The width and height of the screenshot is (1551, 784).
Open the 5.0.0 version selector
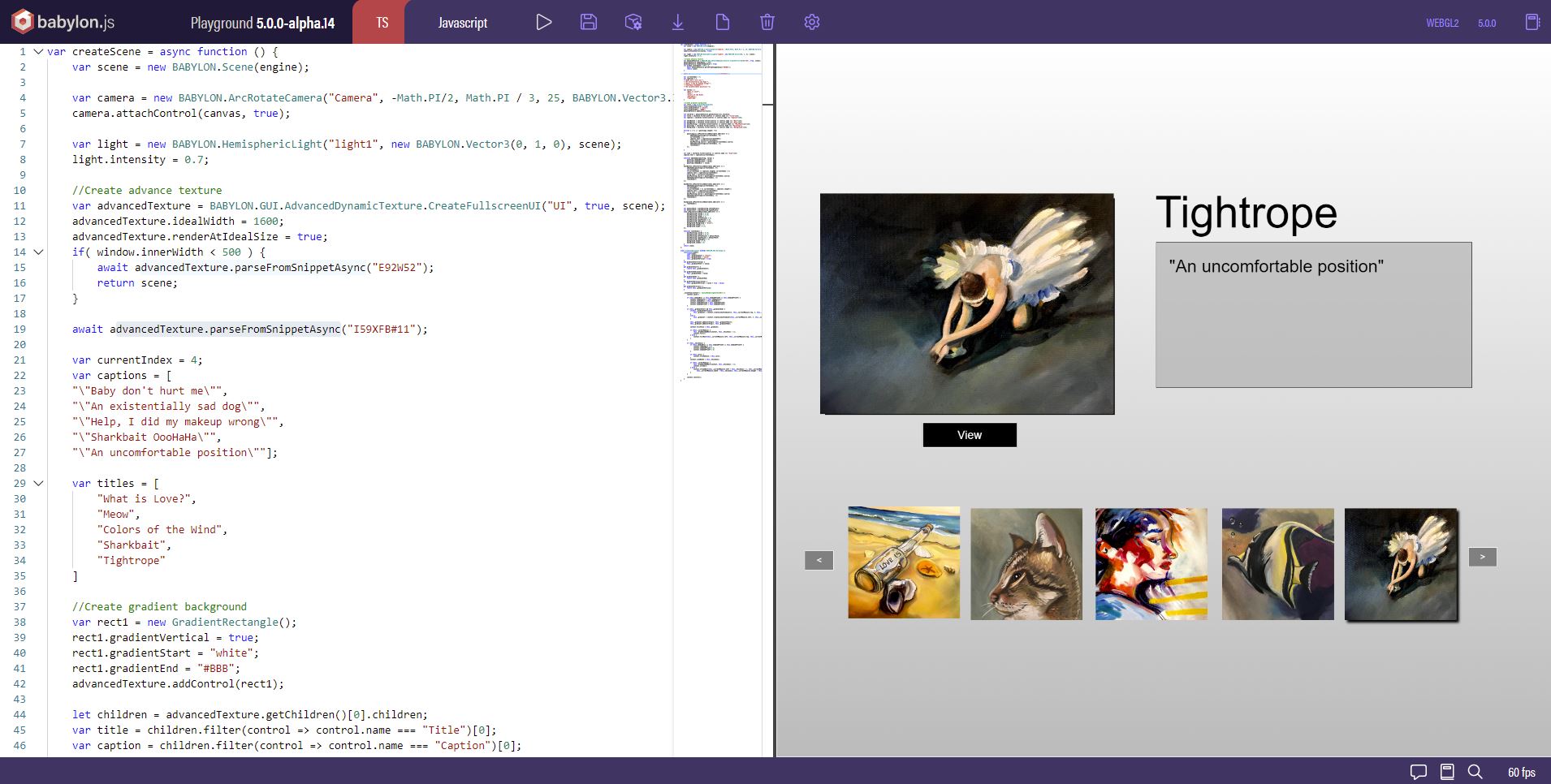(1487, 23)
